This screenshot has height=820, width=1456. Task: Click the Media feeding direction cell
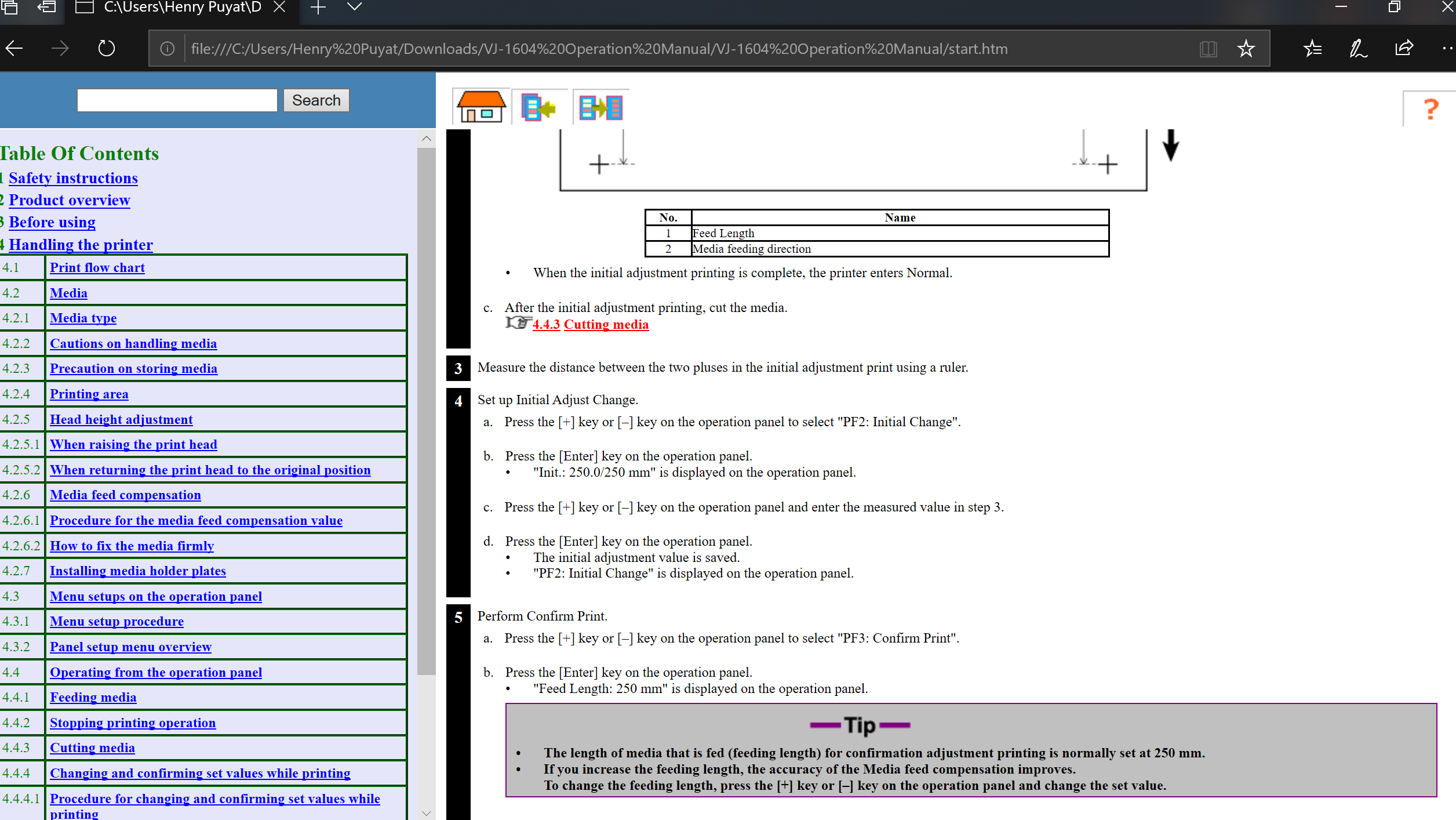pyautogui.click(x=900, y=249)
